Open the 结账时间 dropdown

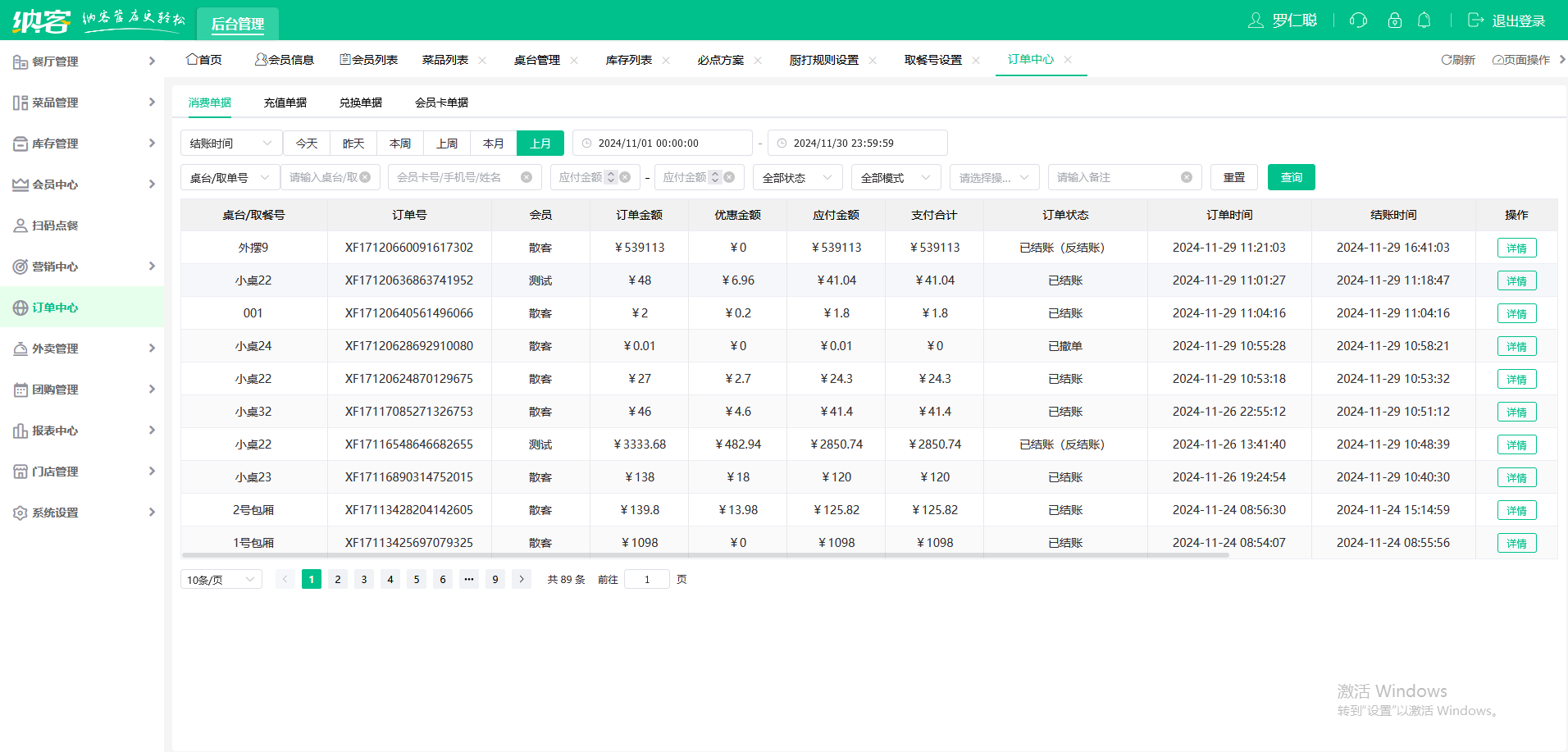tap(230, 144)
